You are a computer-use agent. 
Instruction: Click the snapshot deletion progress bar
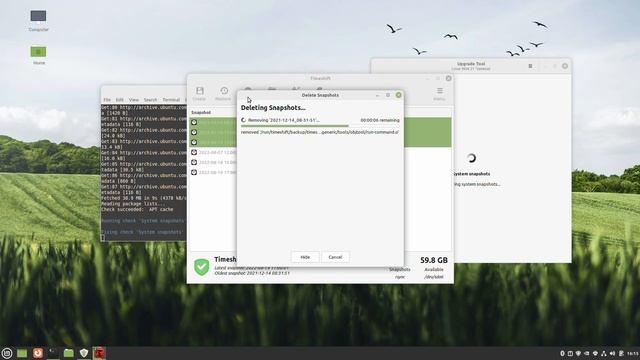(x=320, y=126)
